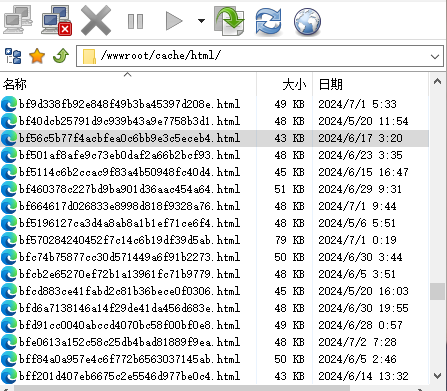Click the yellow folder icon in path bar

(x=89, y=56)
